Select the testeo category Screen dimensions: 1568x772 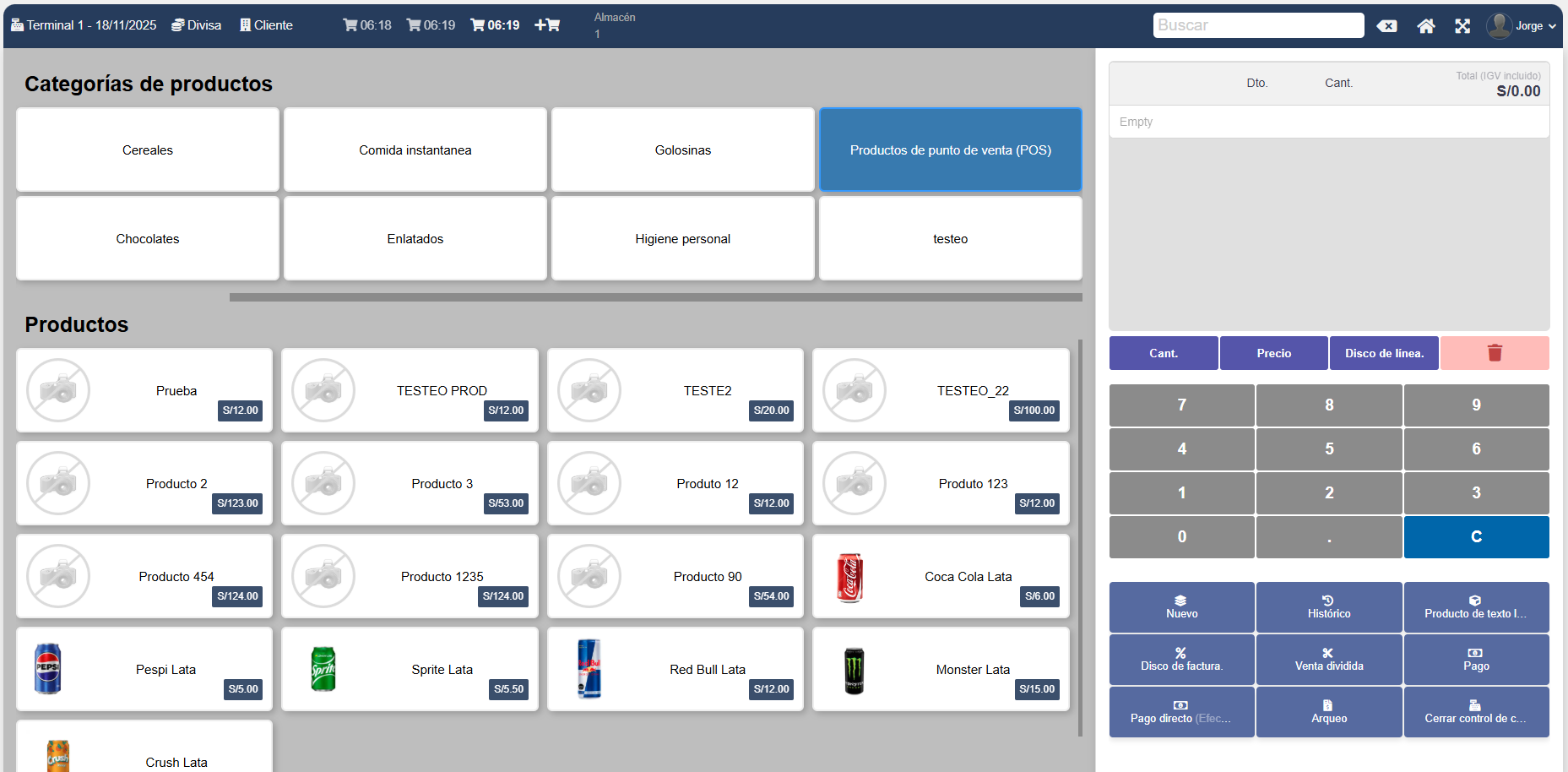point(951,239)
